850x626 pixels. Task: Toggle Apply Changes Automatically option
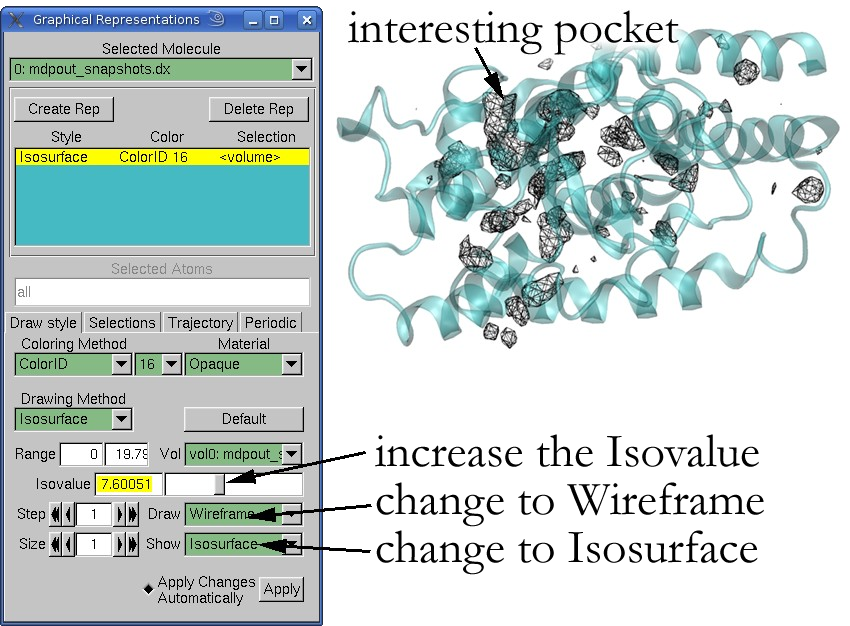click(x=149, y=590)
